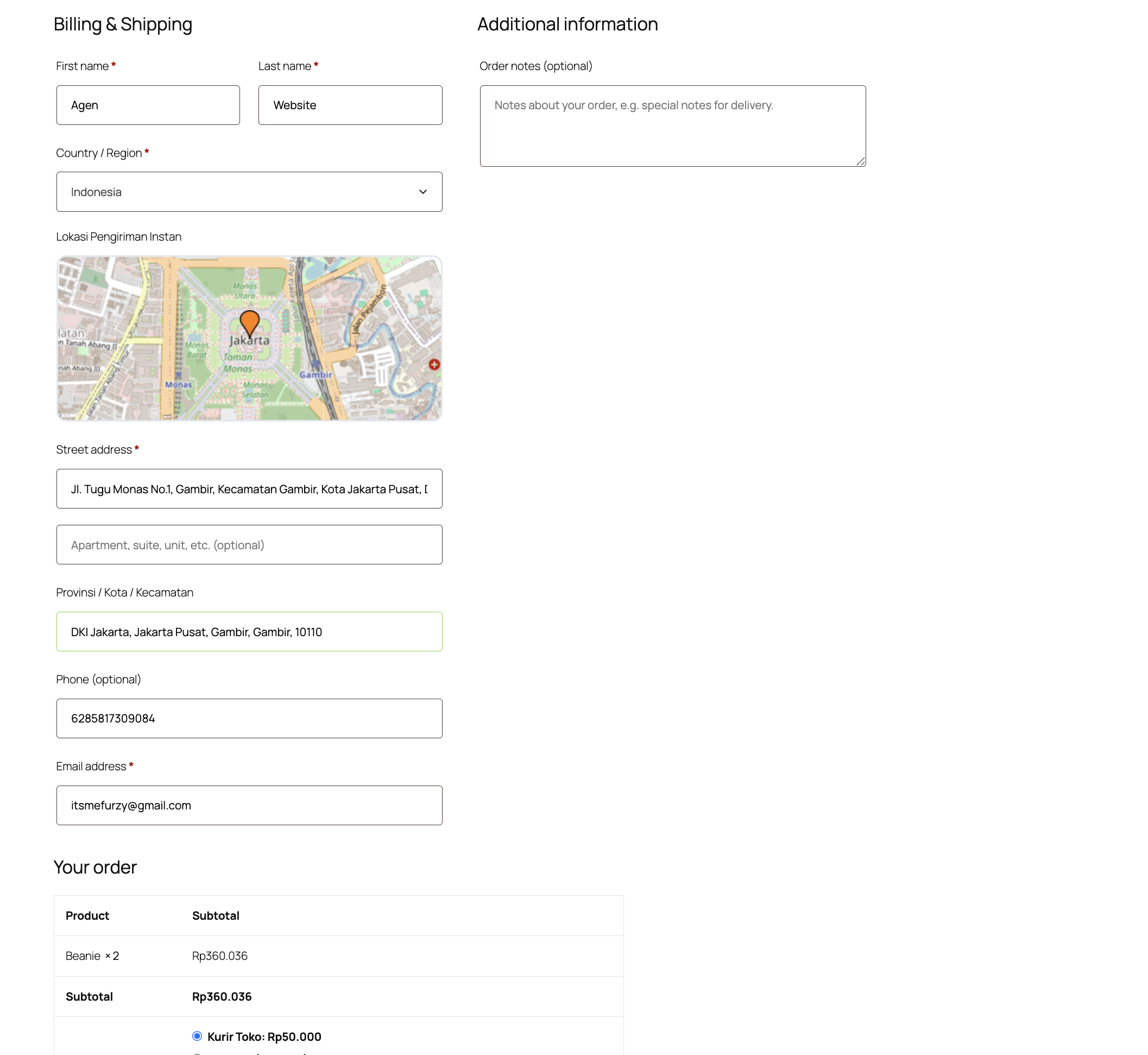Viewport: 1148px width, 1055px height.
Task: Grab the Order notes resize handle
Action: [860, 161]
